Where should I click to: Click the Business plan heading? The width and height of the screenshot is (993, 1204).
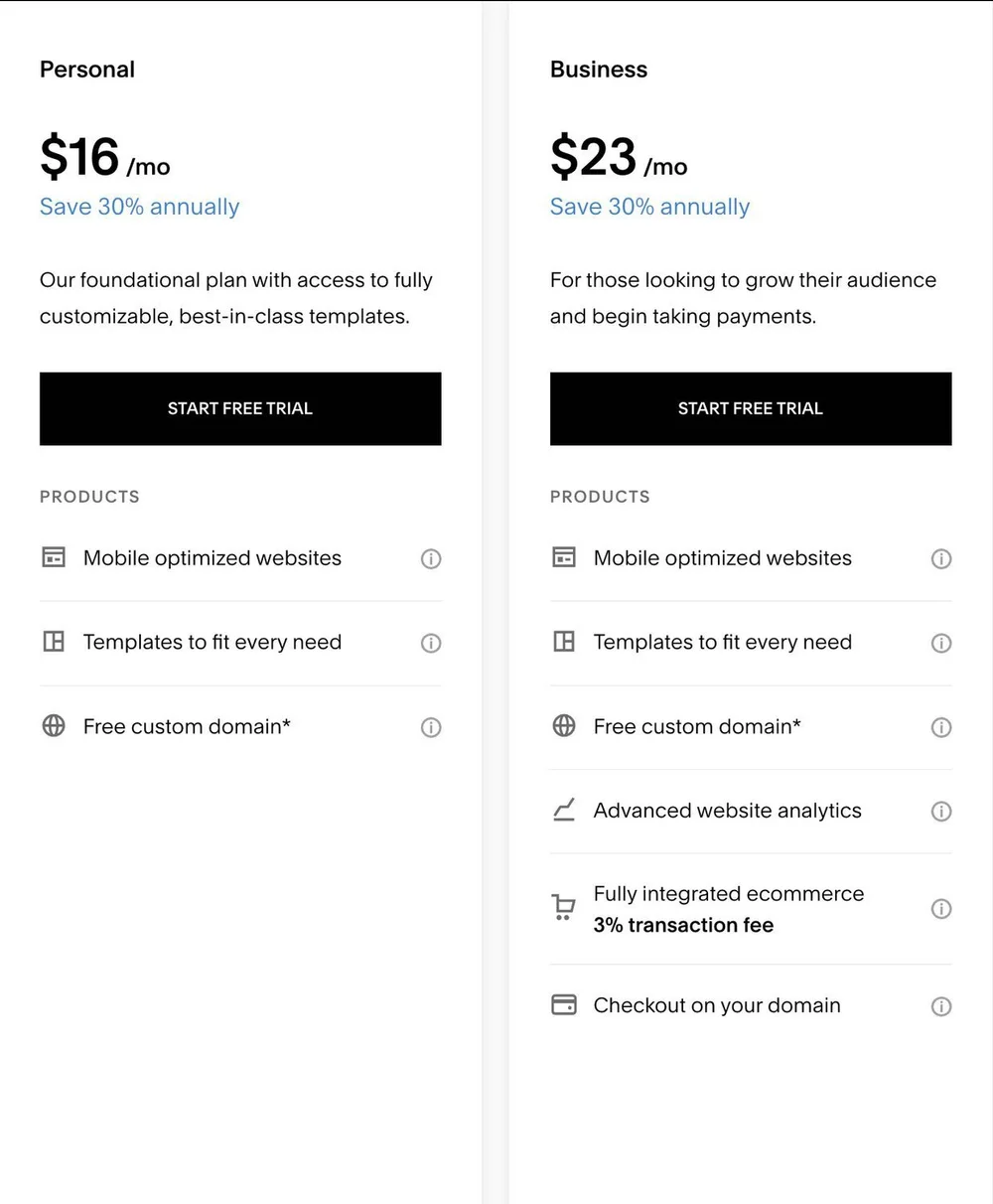coord(599,70)
